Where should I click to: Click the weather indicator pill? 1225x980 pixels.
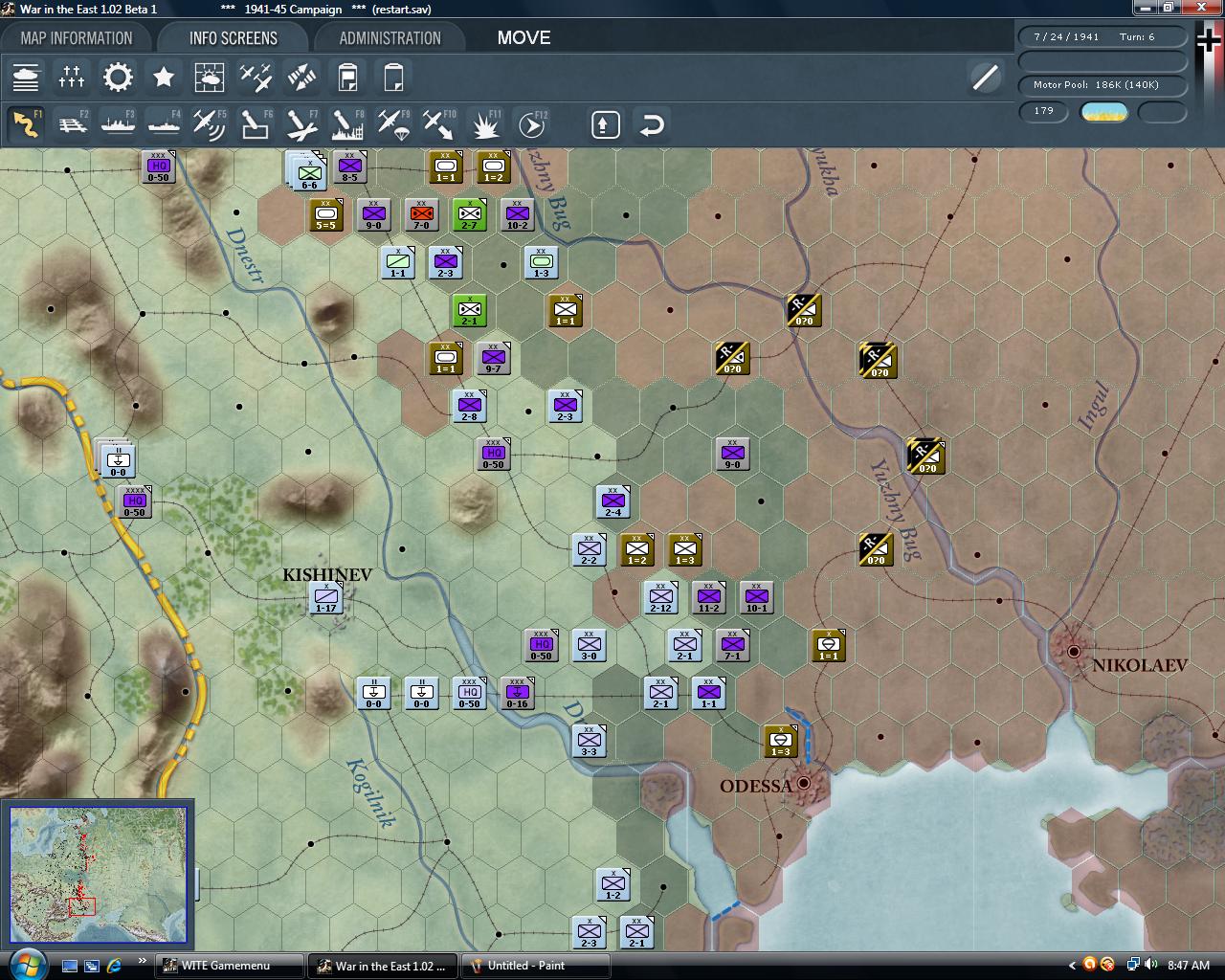pos(1103,112)
